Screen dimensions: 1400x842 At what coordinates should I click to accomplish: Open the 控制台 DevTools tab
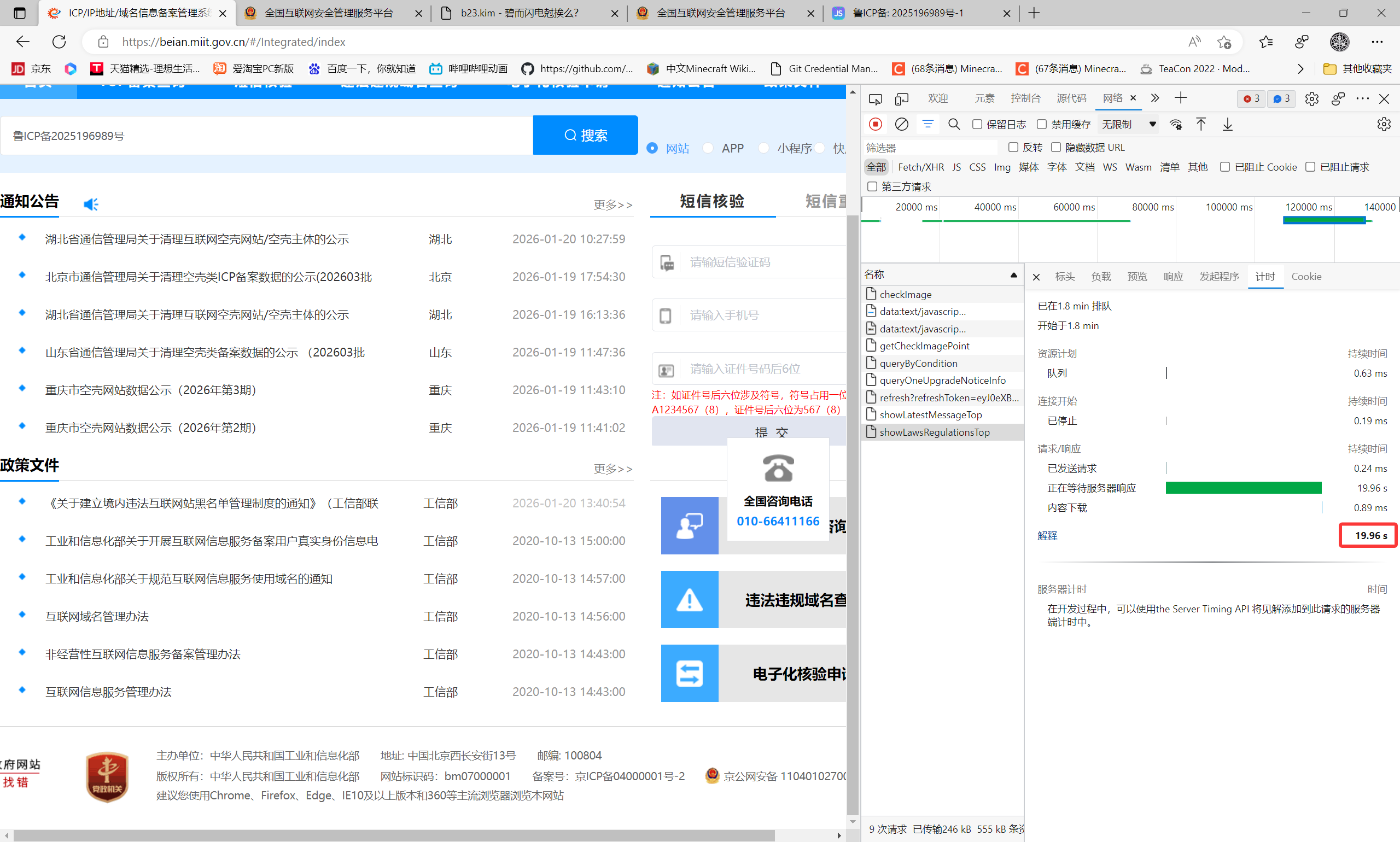[1025, 98]
